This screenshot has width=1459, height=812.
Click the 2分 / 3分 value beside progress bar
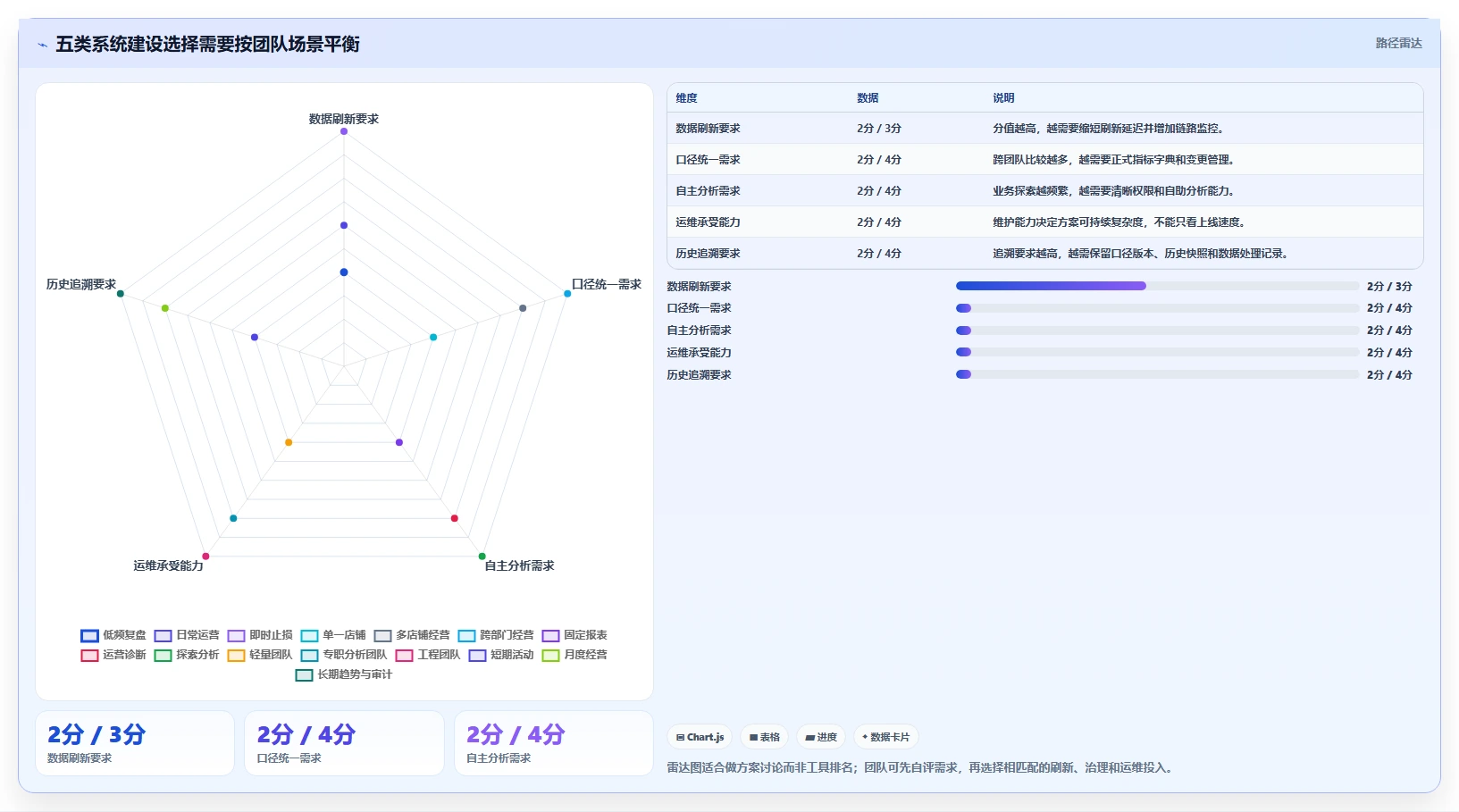pyautogui.click(x=1389, y=287)
